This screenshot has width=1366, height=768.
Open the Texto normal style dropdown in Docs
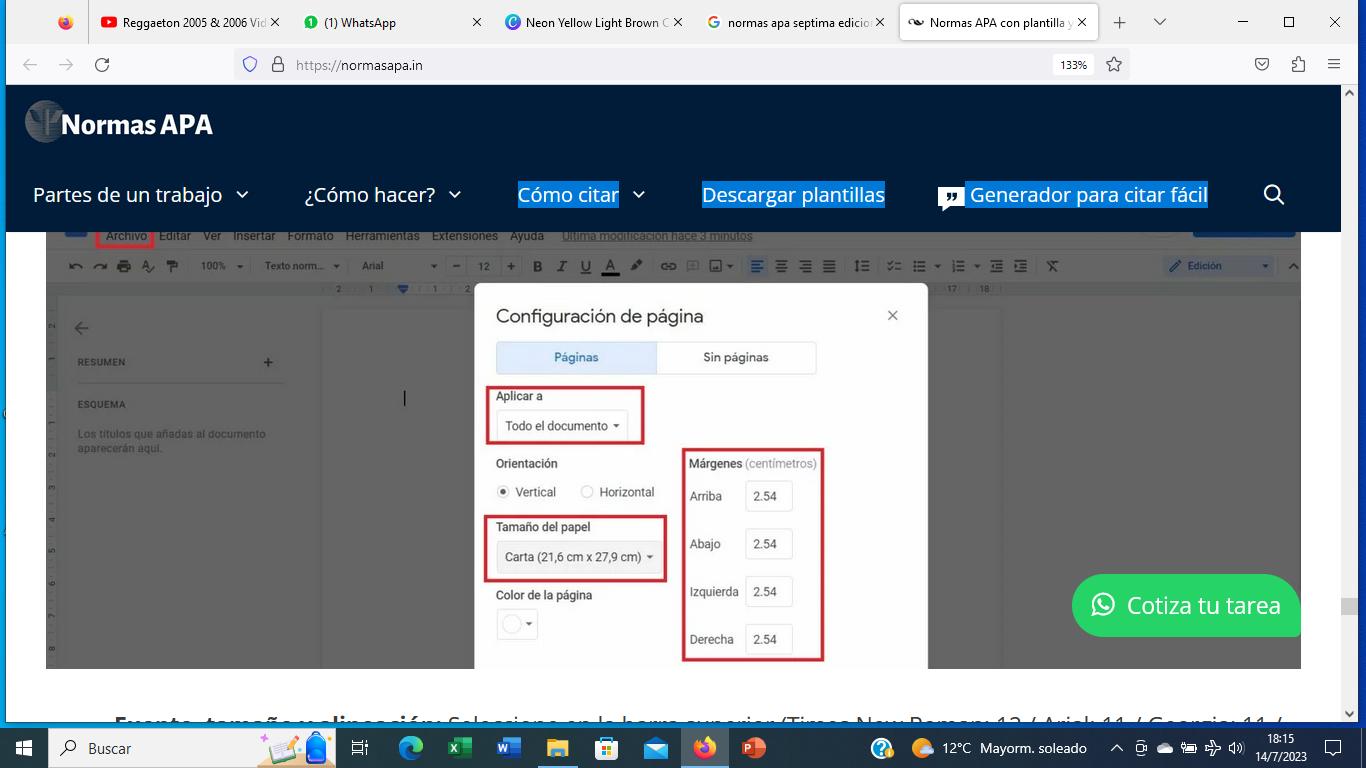[x=302, y=266]
